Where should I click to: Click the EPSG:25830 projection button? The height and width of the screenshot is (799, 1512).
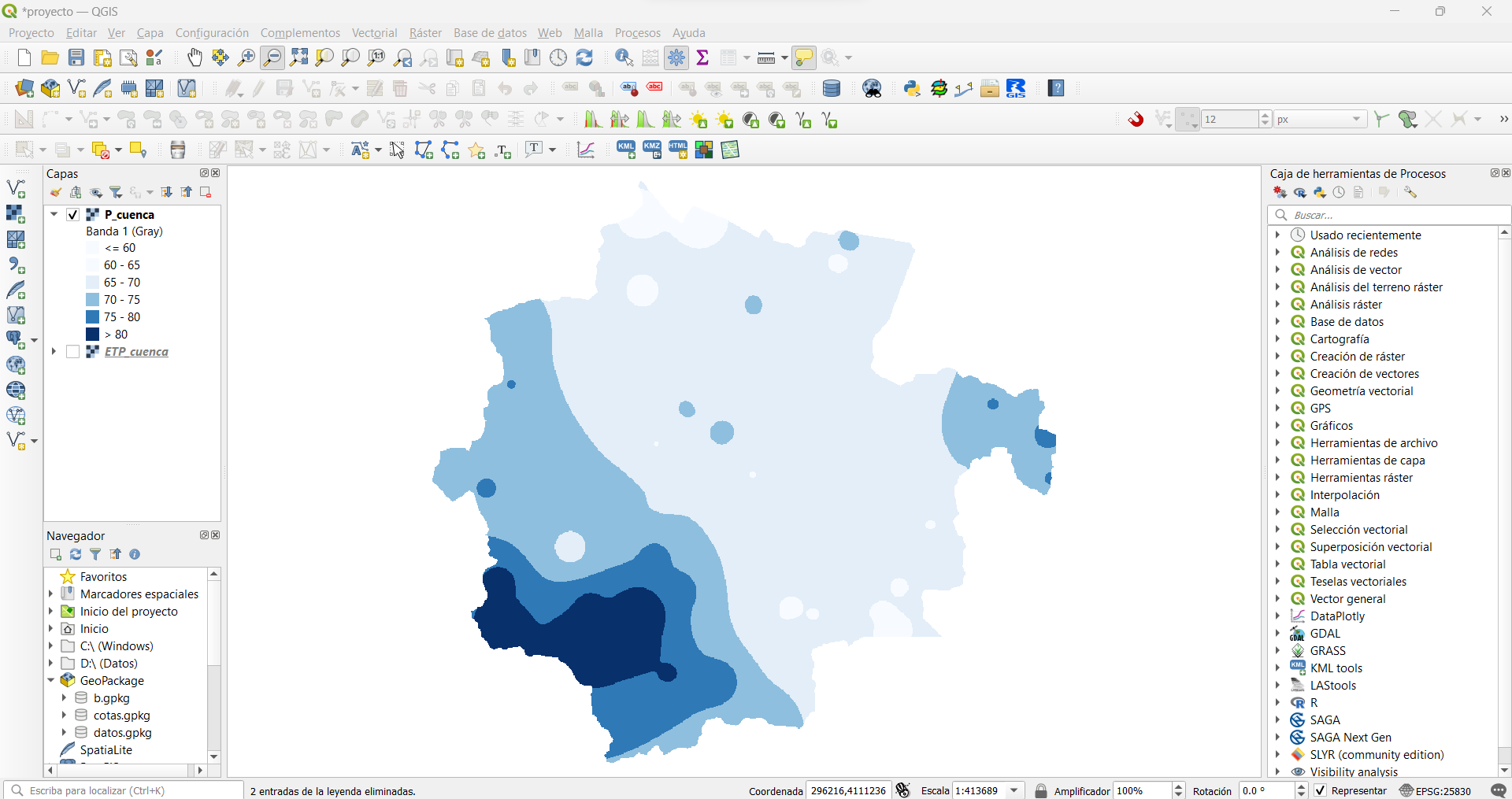[x=1443, y=791]
